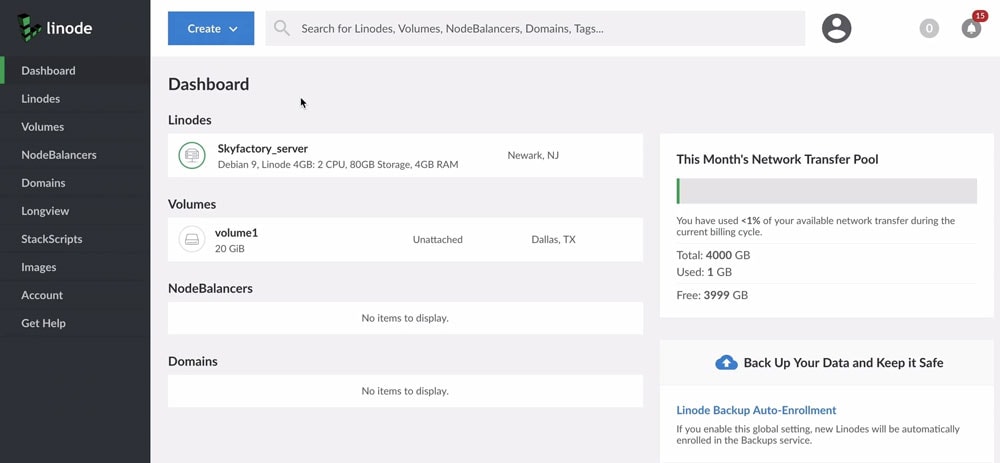Click Back Up Your Data and Keep it Safe

tap(844, 363)
